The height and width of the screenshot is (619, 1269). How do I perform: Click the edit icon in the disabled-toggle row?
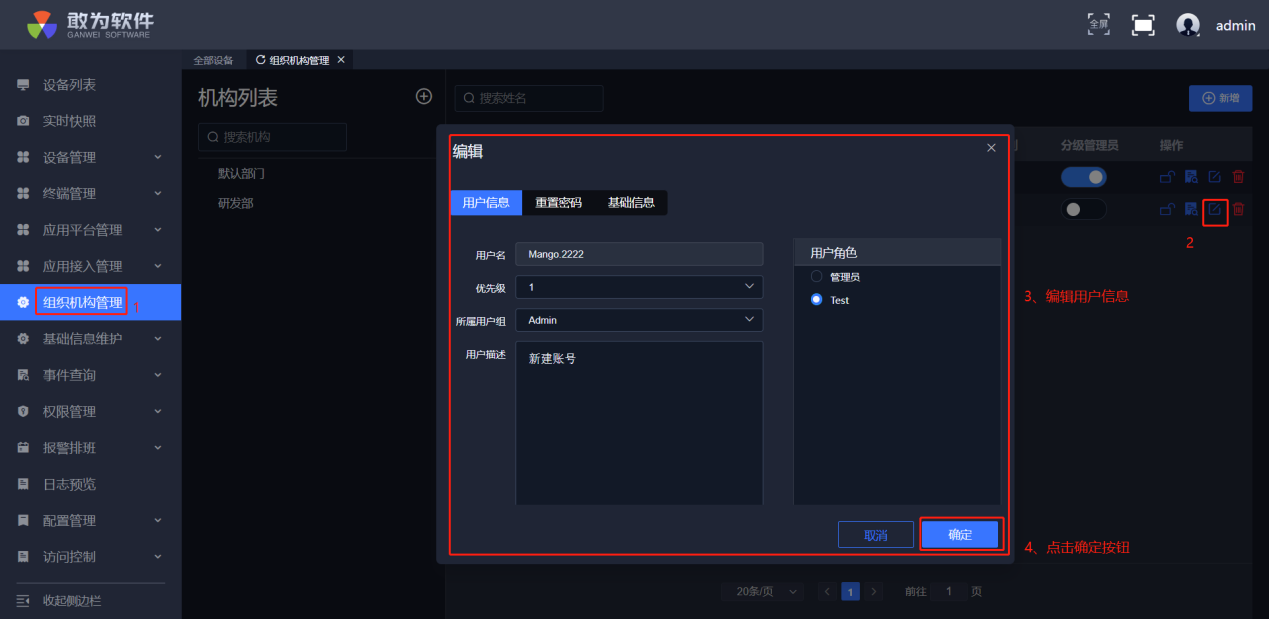coord(1215,209)
